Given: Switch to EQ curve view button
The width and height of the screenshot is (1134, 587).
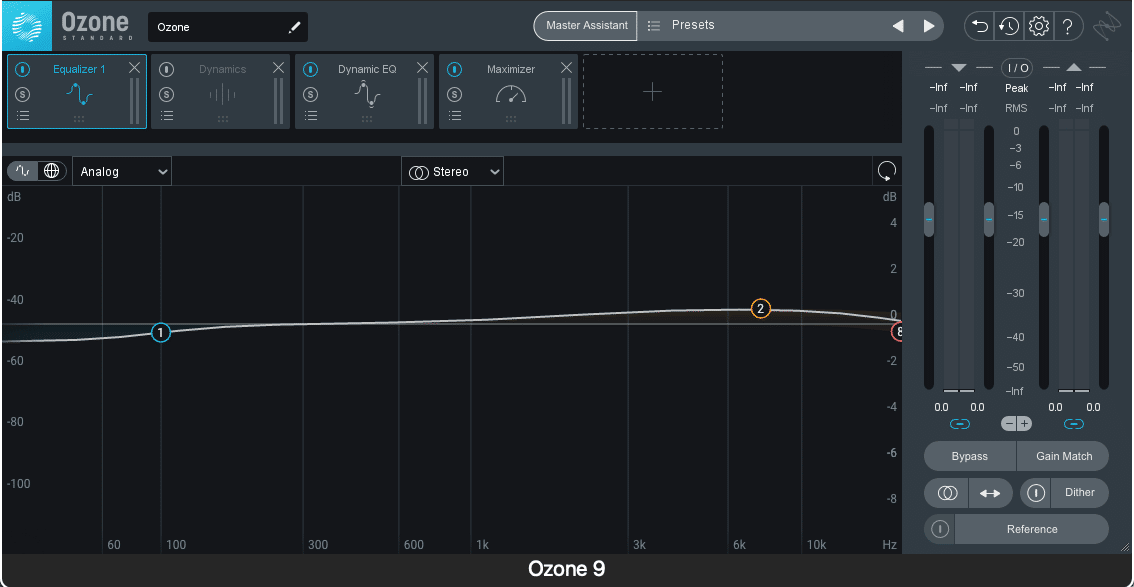Looking at the screenshot, I should pos(23,171).
